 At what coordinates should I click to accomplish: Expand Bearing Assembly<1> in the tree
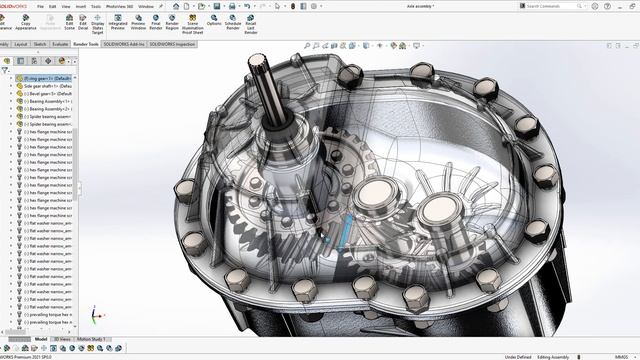[11, 101]
